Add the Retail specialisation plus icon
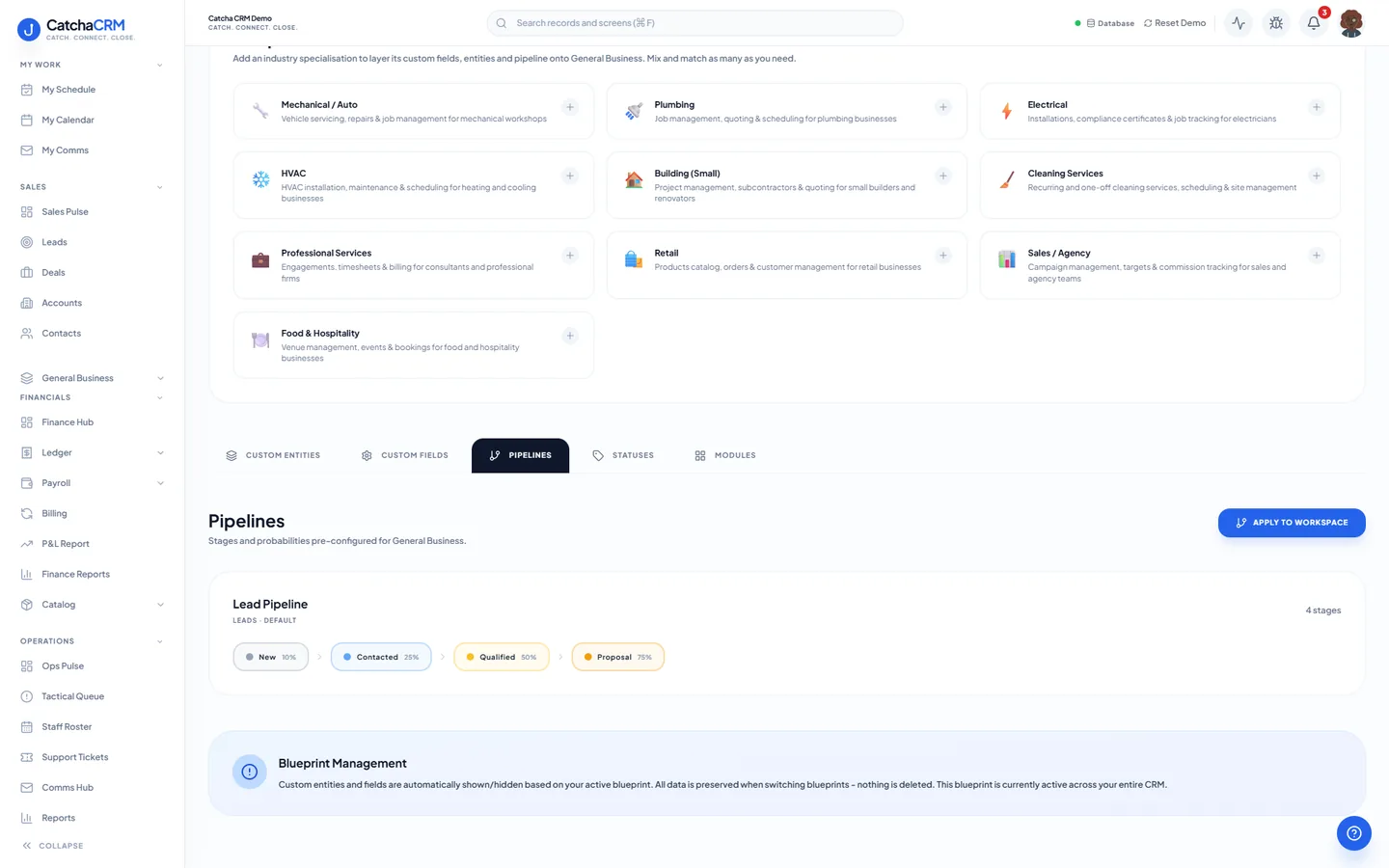 pyautogui.click(x=943, y=256)
